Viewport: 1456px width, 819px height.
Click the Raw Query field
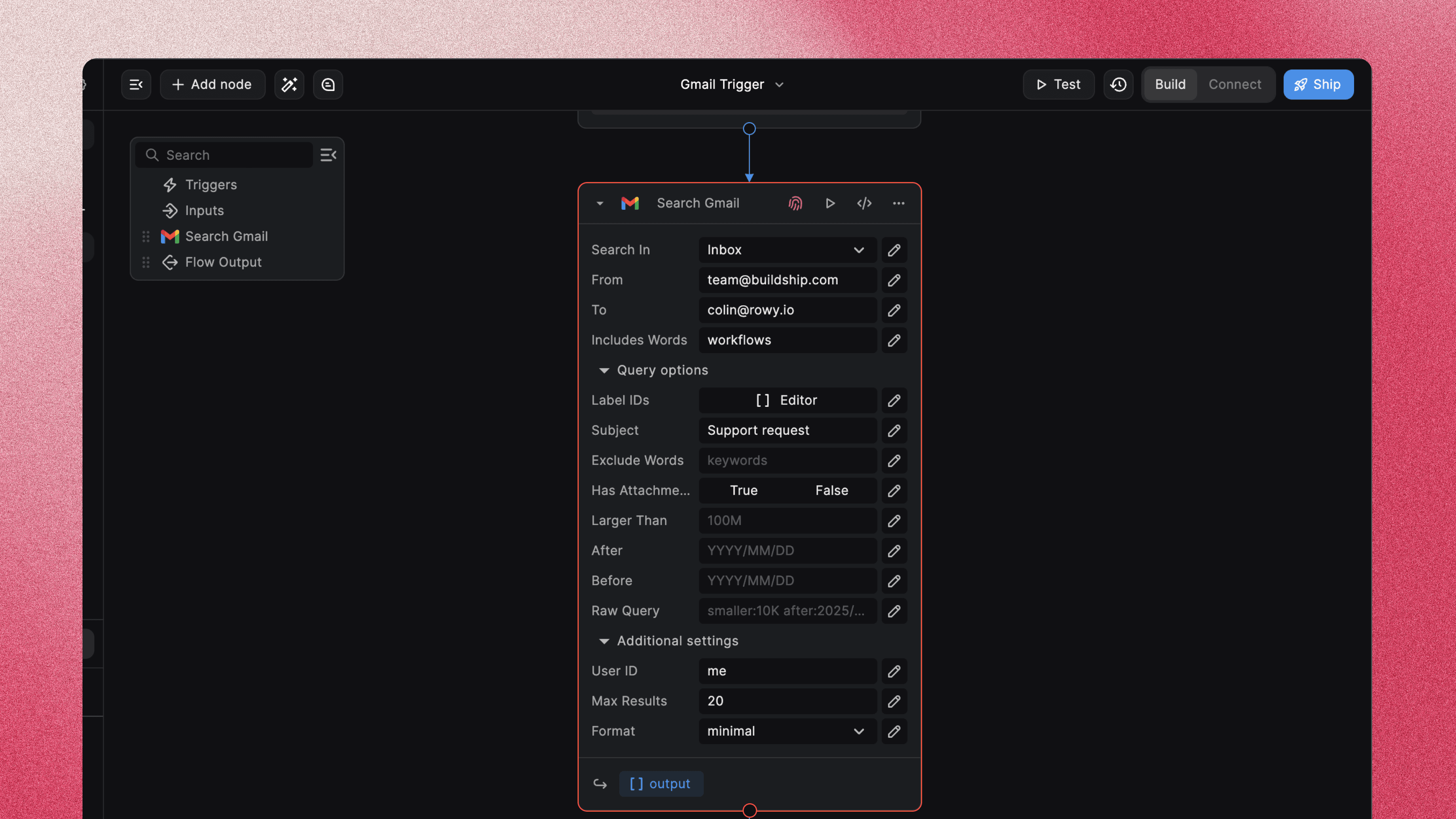point(787,611)
